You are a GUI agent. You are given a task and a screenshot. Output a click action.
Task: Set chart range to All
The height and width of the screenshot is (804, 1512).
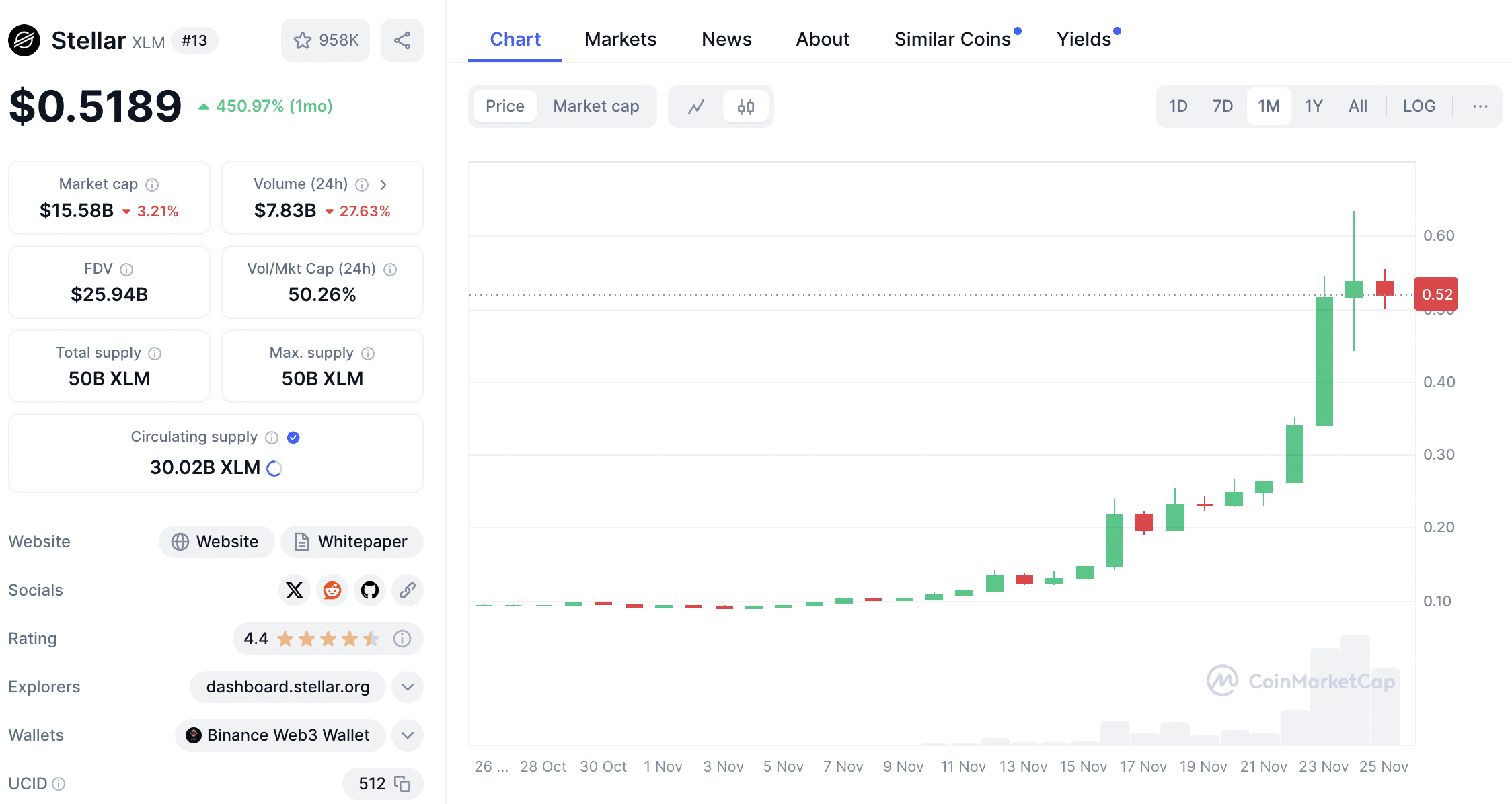[1358, 106]
